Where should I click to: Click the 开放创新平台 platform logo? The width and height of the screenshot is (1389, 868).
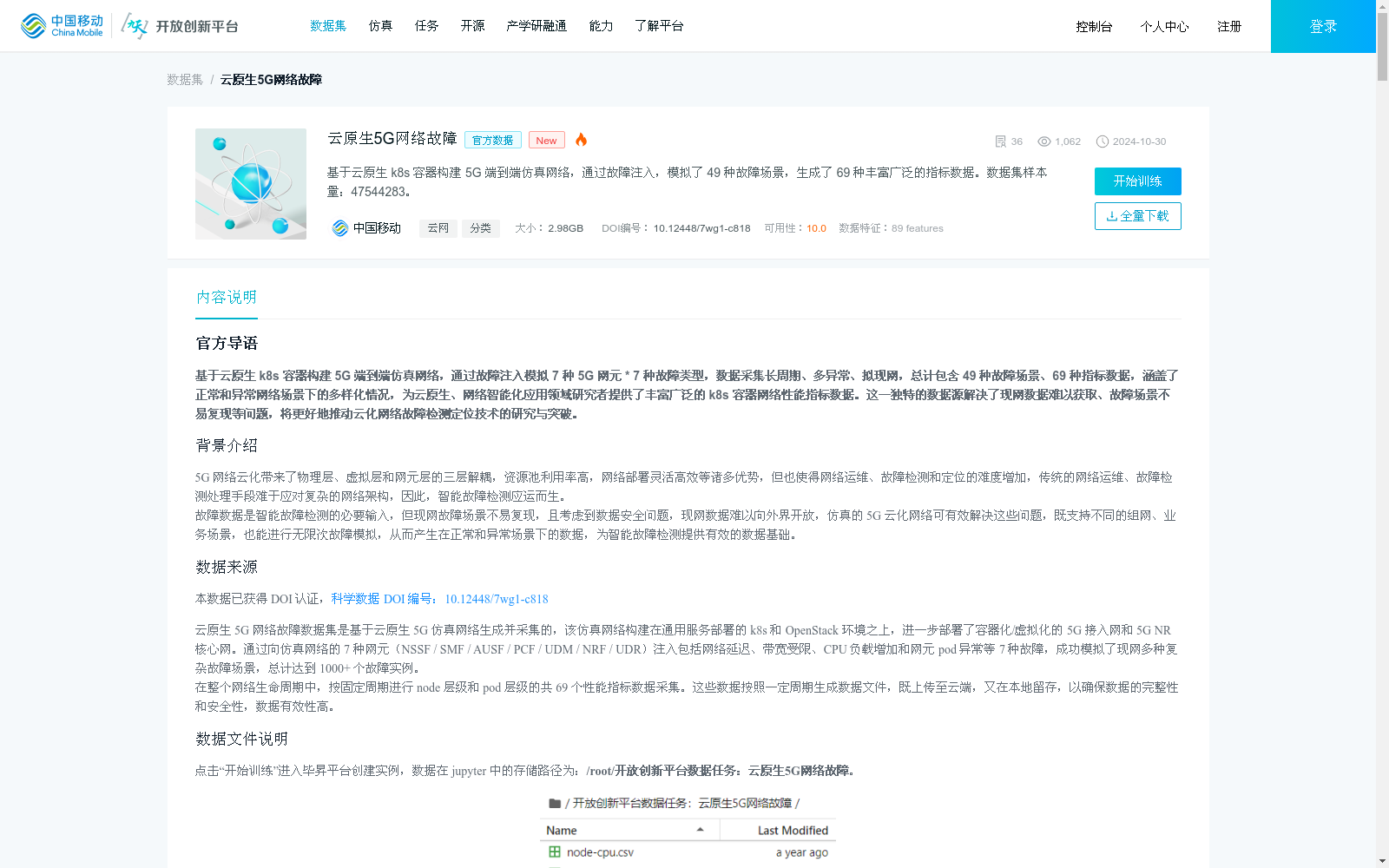[180, 26]
